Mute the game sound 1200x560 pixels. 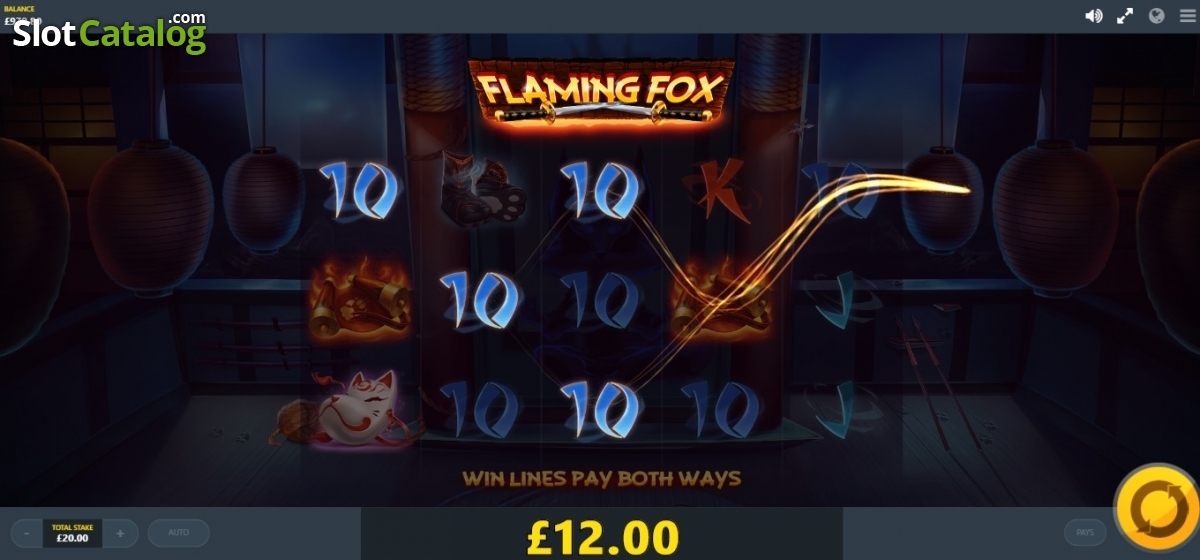click(1094, 16)
